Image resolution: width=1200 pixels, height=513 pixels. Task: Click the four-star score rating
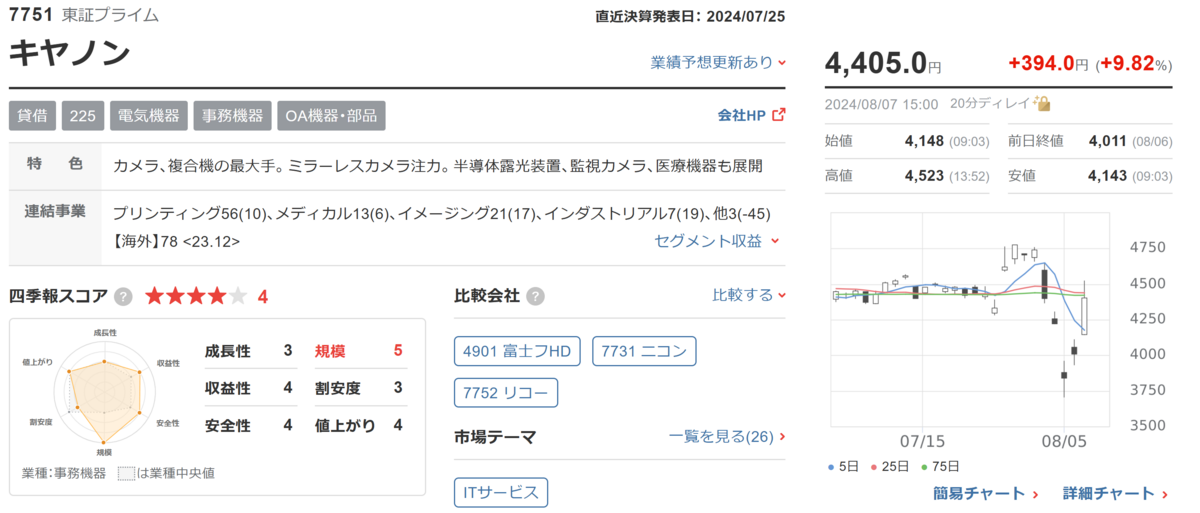(196, 296)
